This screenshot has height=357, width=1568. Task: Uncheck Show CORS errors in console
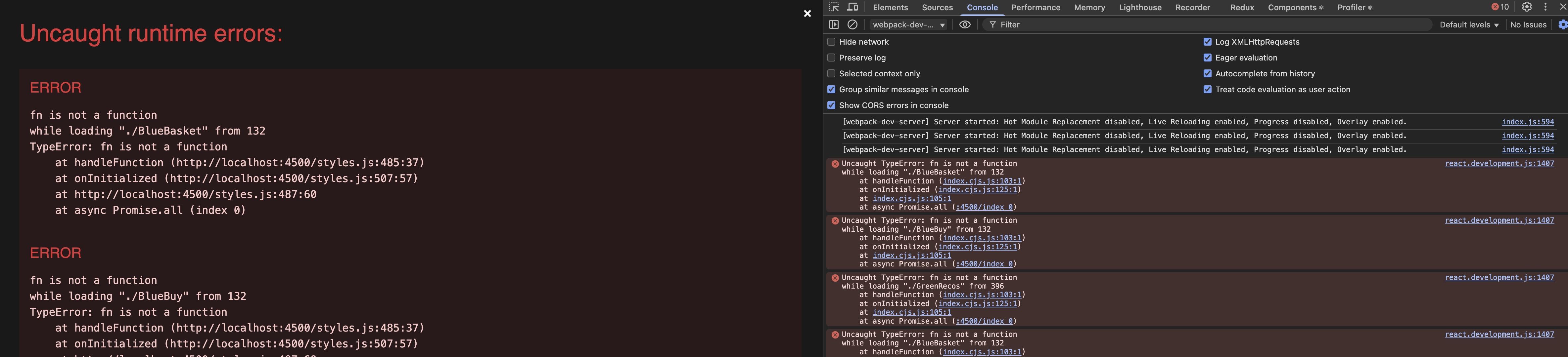(831, 105)
